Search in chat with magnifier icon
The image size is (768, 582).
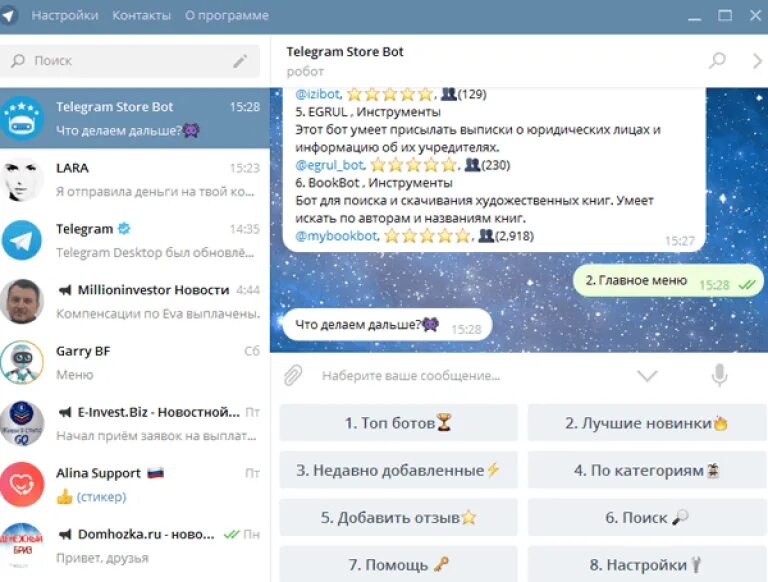coord(717,61)
